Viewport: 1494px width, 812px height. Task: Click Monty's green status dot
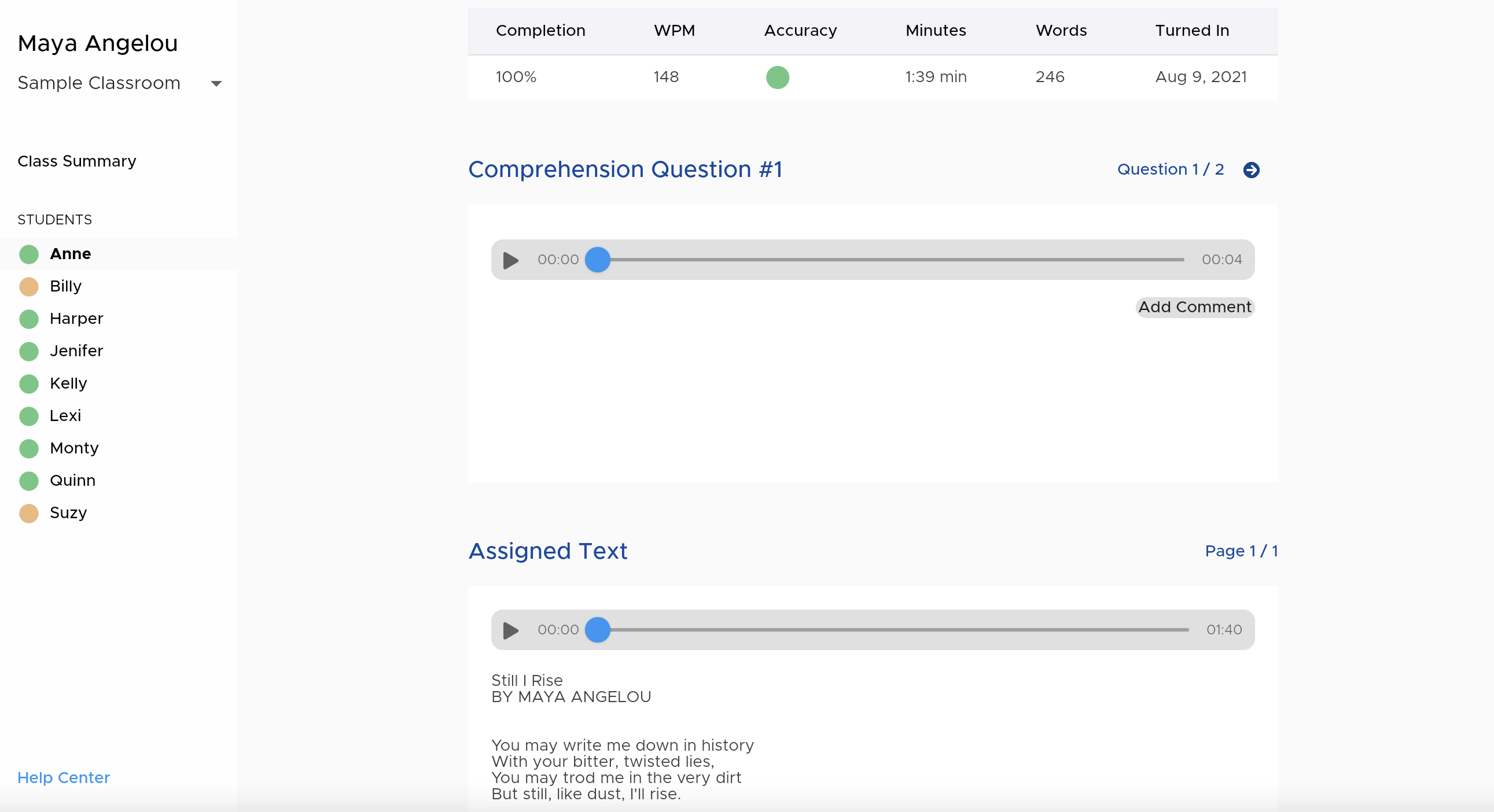pyautogui.click(x=29, y=449)
